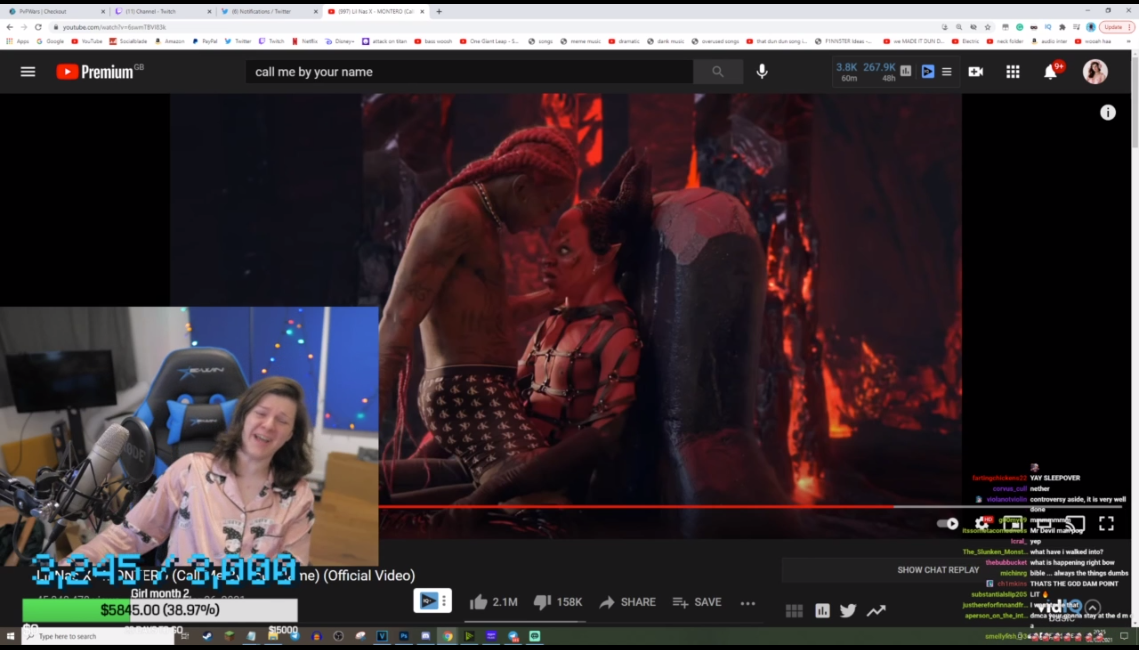Toggle the autoplay switch in the player
The image size is (1139, 650).
pos(947,523)
